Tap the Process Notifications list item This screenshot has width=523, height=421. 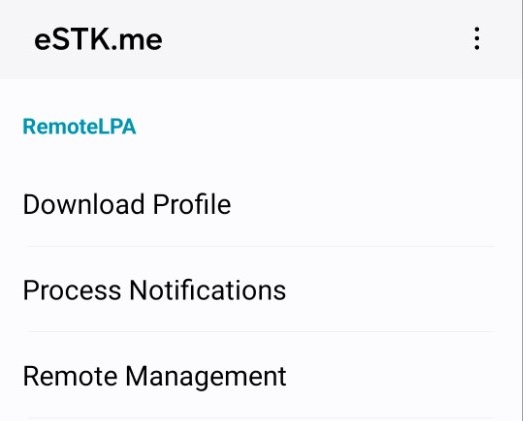pos(261,290)
